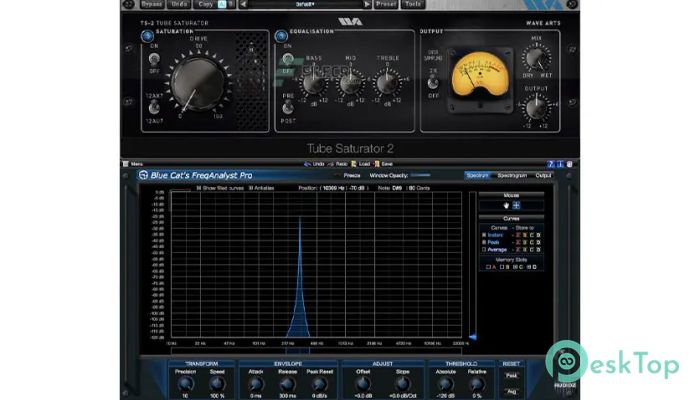Switch to the Output tab
The height and width of the screenshot is (400, 700).
pos(543,175)
